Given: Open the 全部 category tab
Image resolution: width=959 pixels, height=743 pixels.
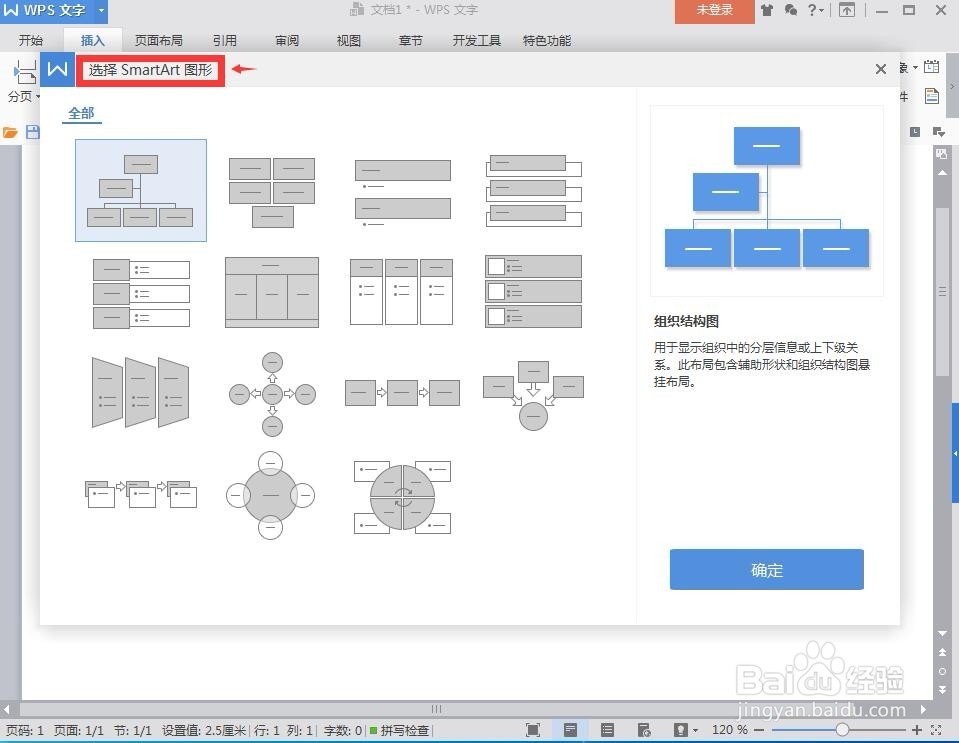Looking at the screenshot, I should pyautogui.click(x=81, y=113).
